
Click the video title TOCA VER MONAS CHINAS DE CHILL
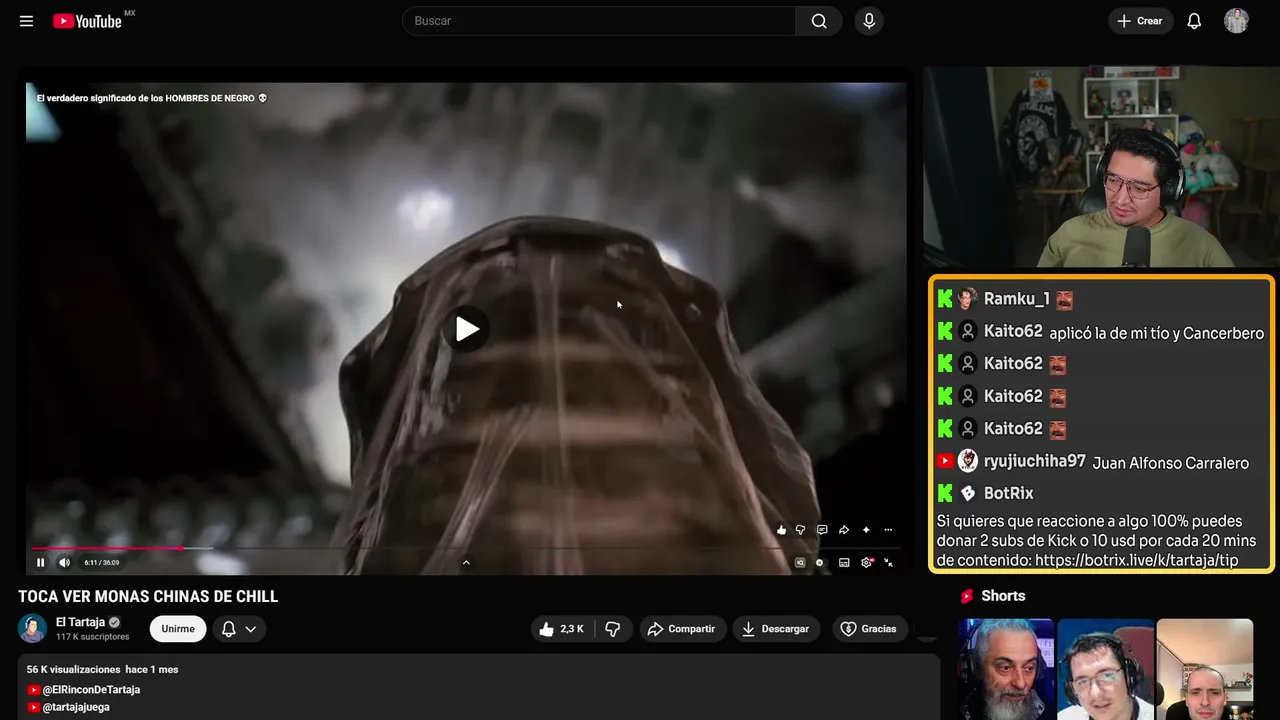[148, 597]
